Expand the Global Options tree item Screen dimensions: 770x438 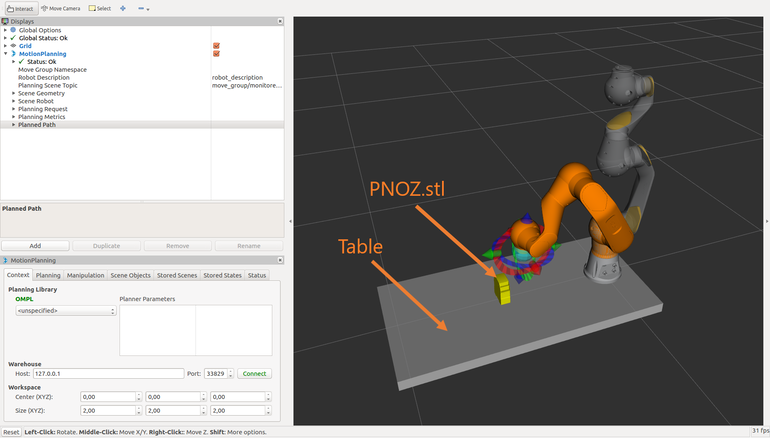tap(5, 30)
